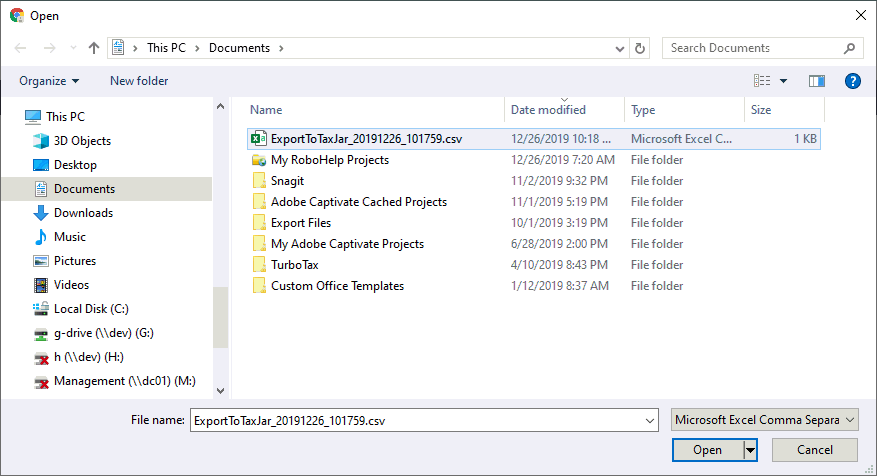Click the 3D Objects sidebar icon
The height and width of the screenshot is (476, 877).
click(41, 141)
